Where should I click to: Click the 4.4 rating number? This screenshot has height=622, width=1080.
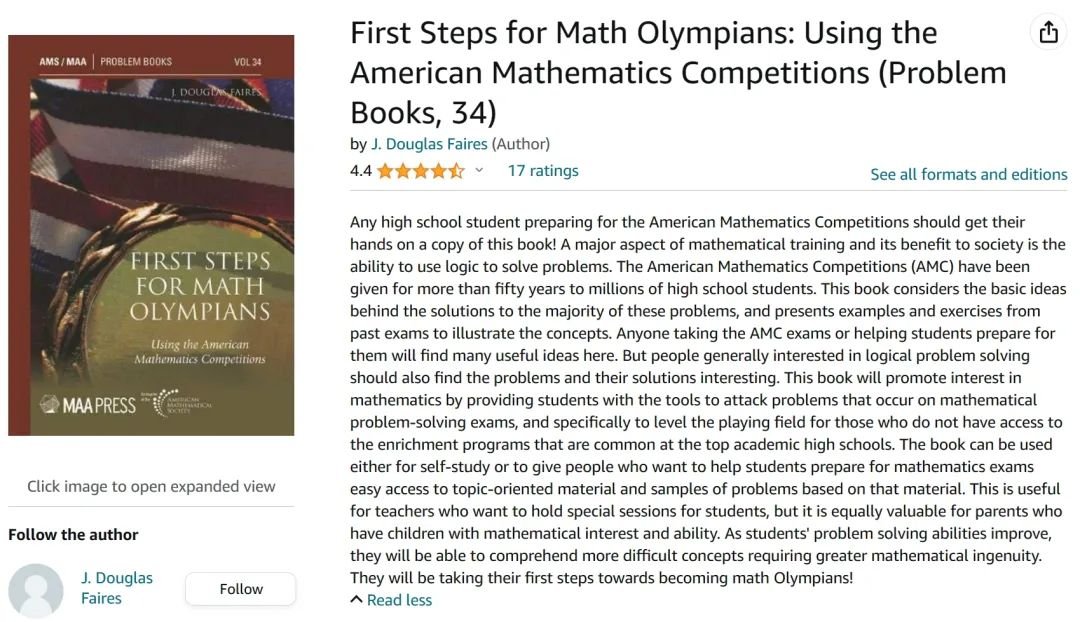tap(361, 171)
